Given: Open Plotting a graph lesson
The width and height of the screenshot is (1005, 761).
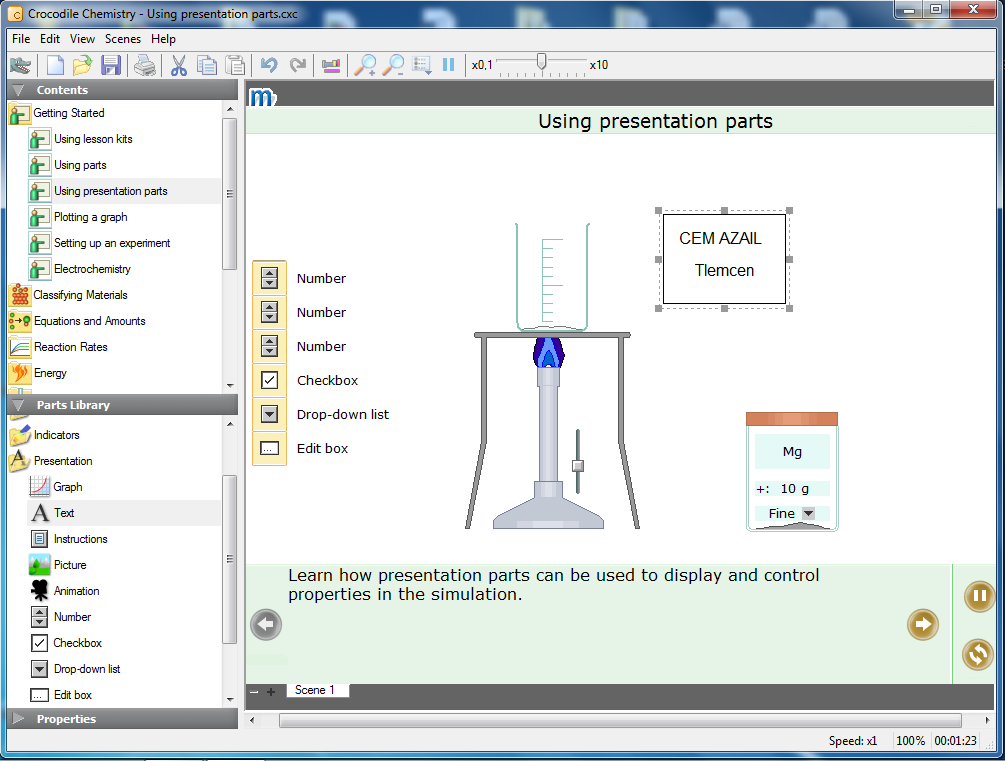Looking at the screenshot, I should coord(90,217).
